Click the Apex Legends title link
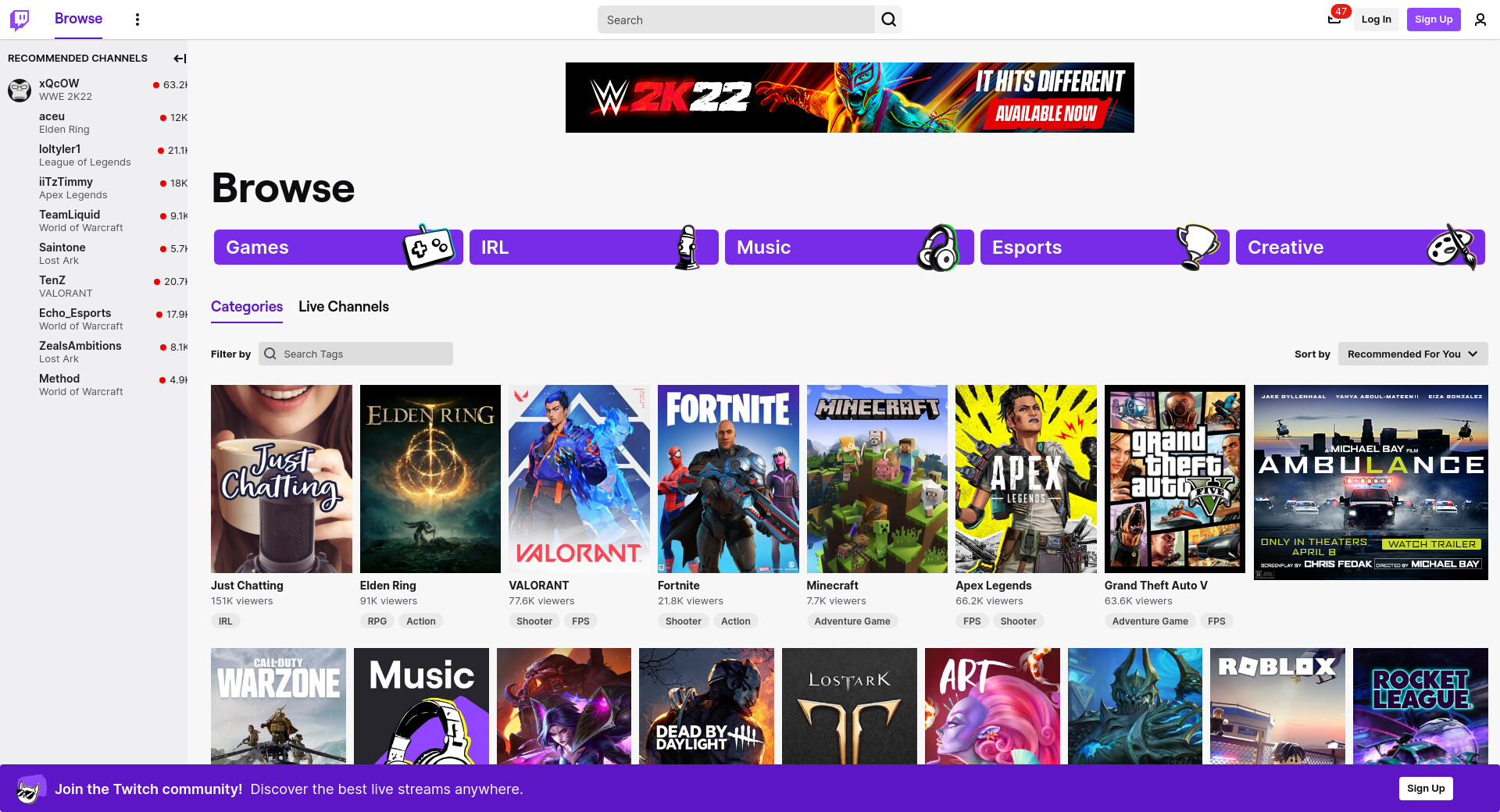The image size is (1500, 812). [994, 586]
